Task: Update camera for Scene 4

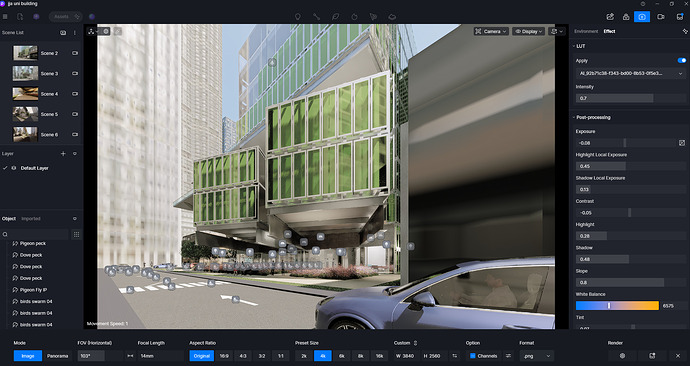Action: point(75,94)
